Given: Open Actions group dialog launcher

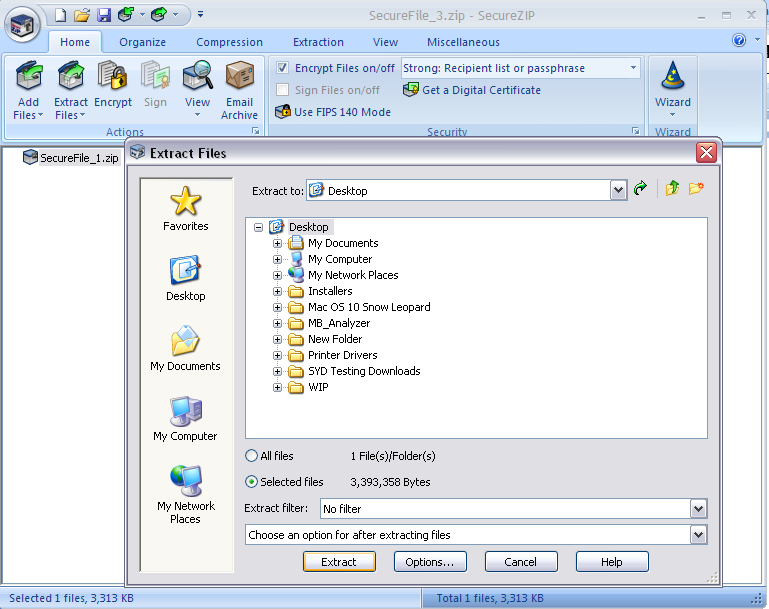Looking at the screenshot, I should tap(256, 131).
